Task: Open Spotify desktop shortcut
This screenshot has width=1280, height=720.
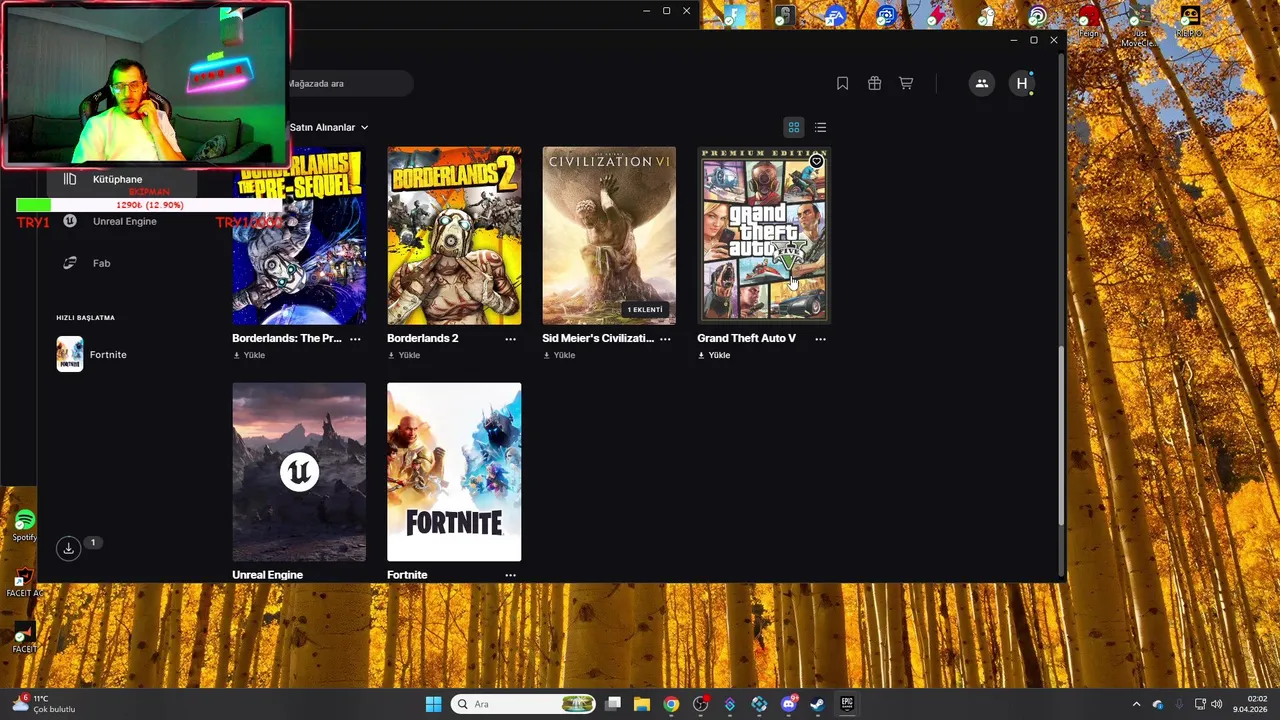Action: (24, 525)
